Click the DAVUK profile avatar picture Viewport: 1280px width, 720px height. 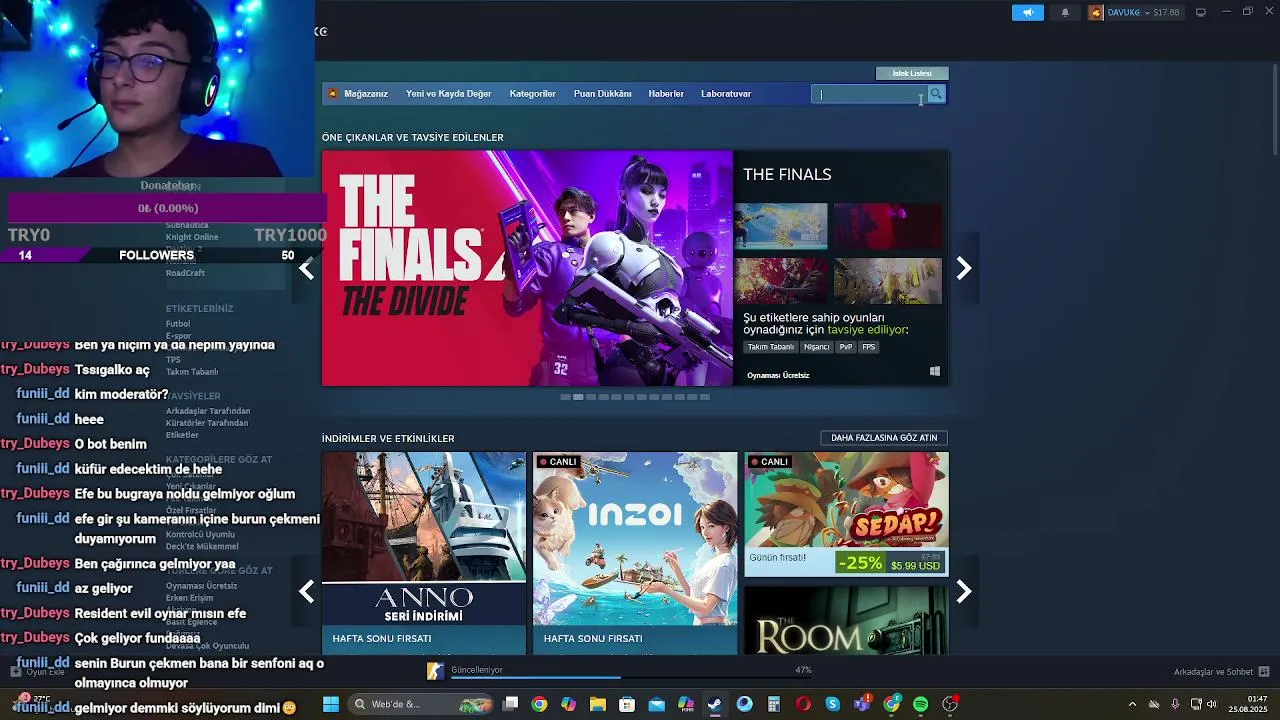1096,12
